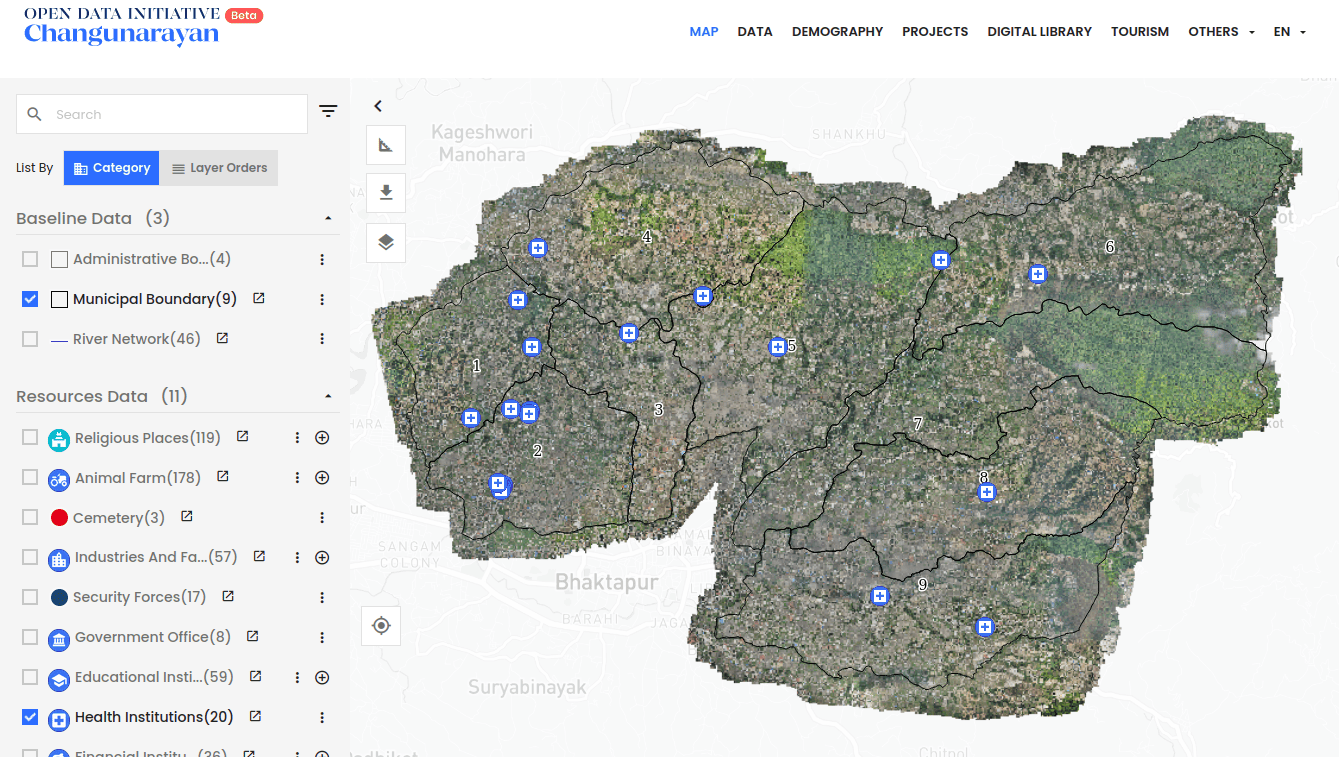Collapse the Baseline Data section

point(328,218)
